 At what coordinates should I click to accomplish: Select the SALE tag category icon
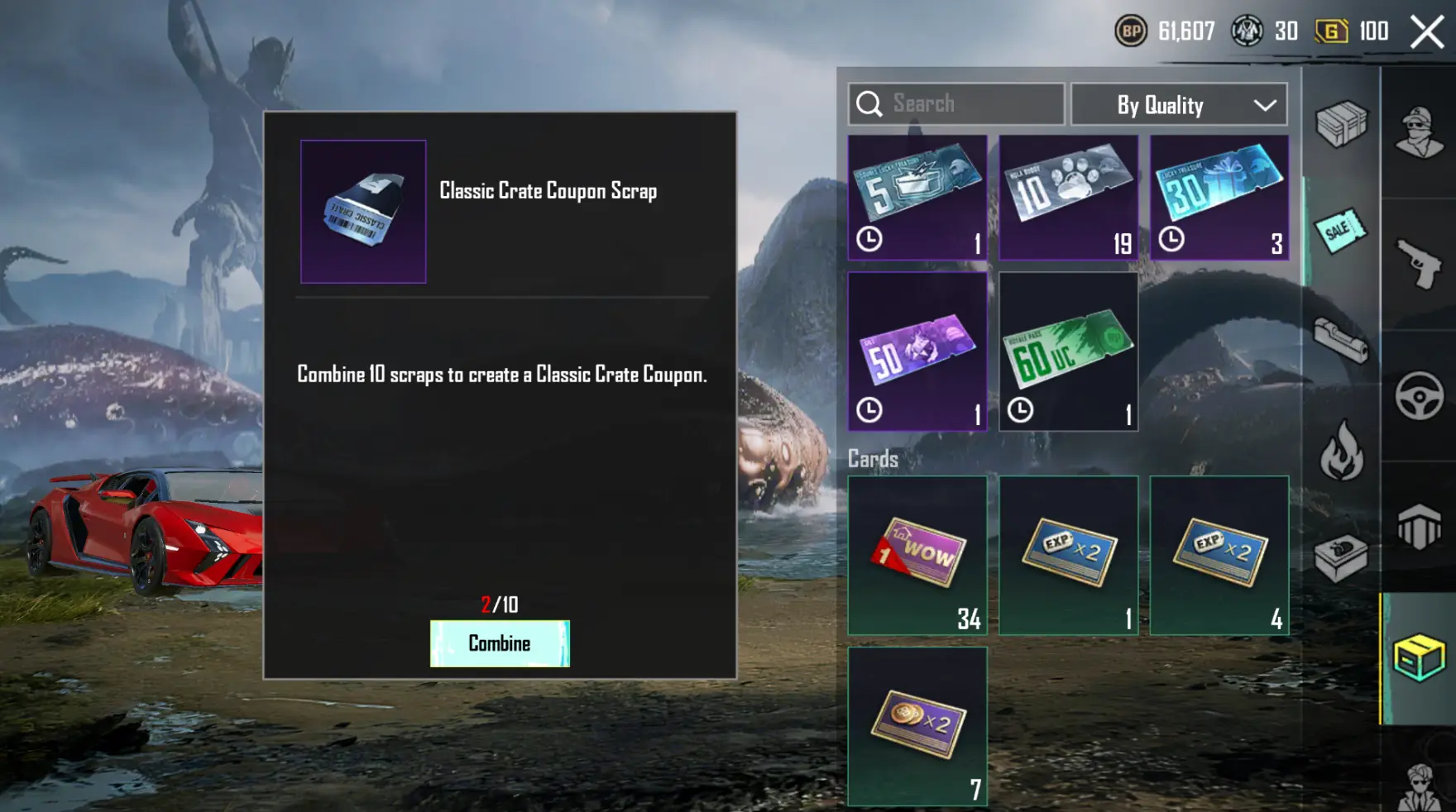1341,231
